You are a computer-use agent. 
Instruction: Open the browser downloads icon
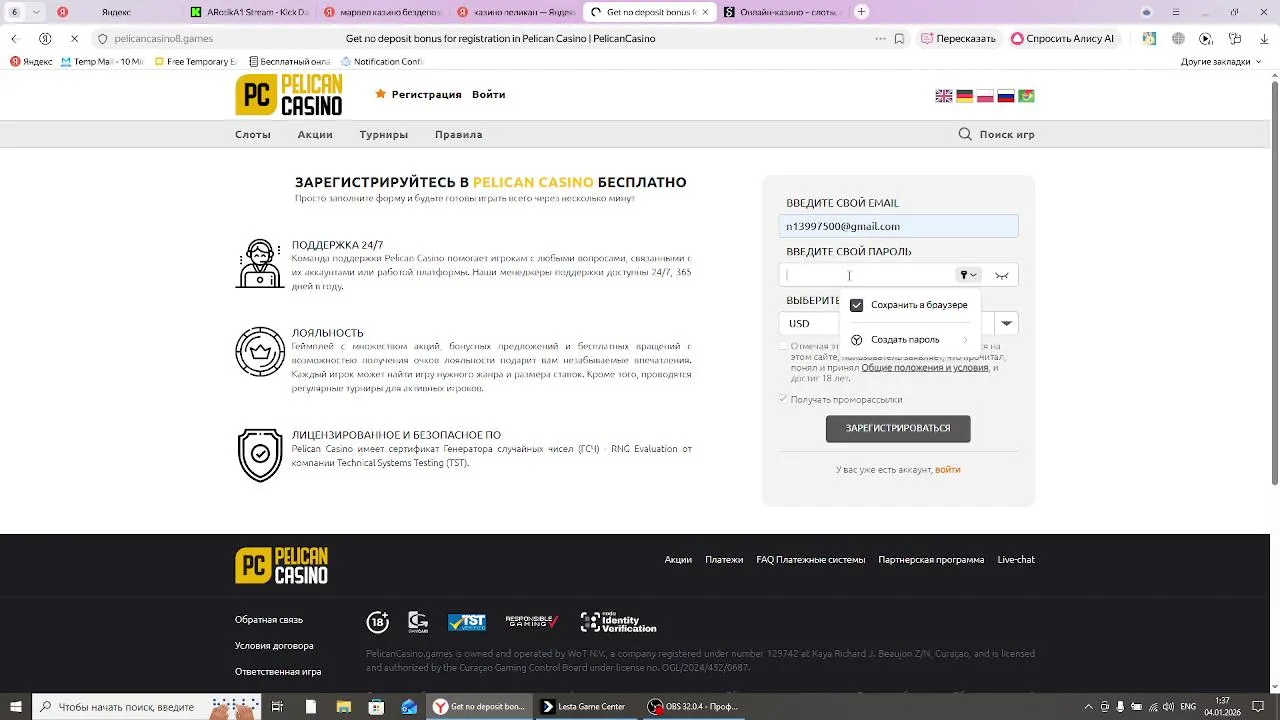(x=1264, y=39)
